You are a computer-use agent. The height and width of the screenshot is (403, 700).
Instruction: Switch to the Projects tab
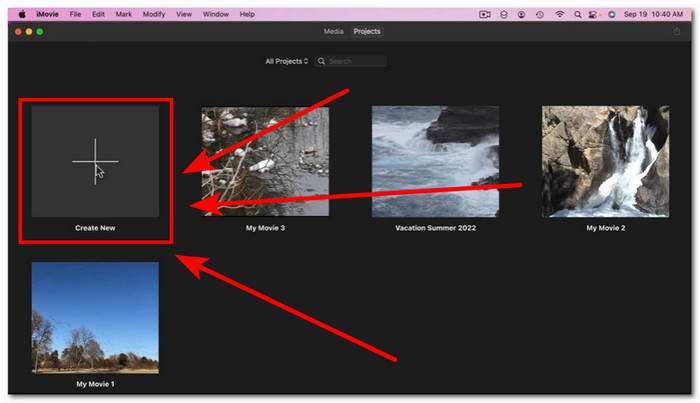367,32
